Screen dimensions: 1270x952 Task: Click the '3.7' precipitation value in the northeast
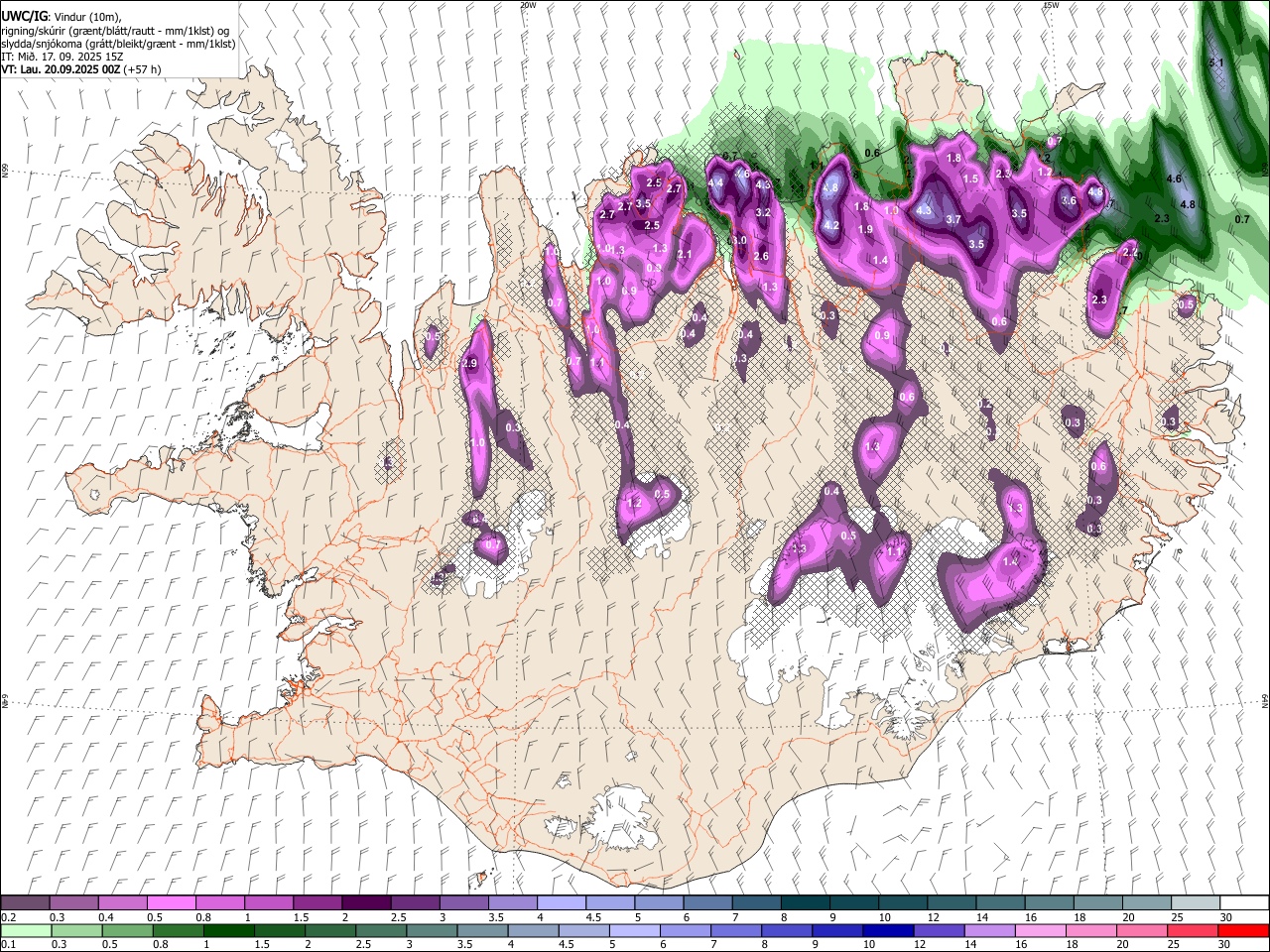point(953,220)
